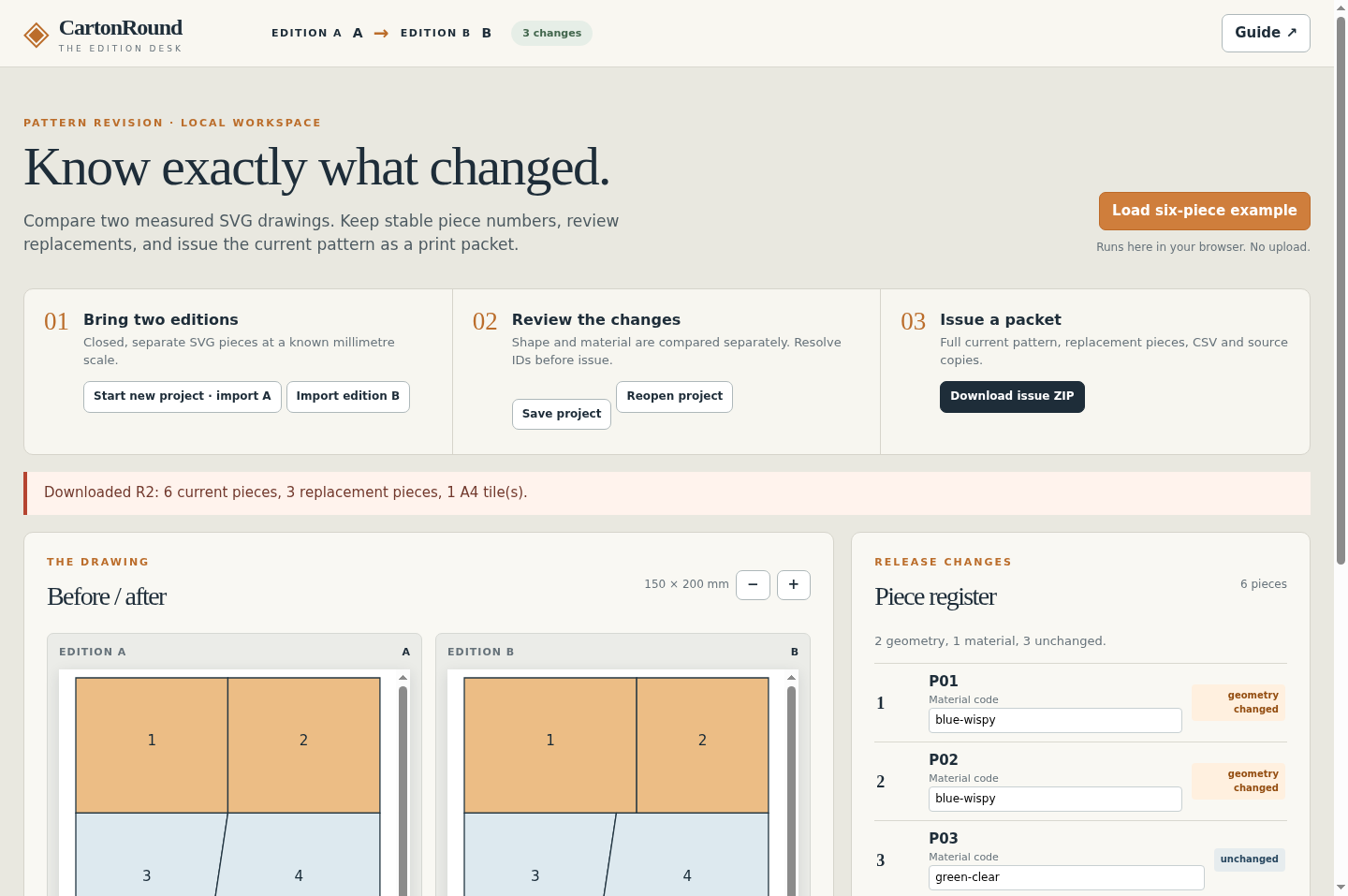Zoom in drawing with plus button
The width and height of the screenshot is (1348, 896).
click(793, 584)
